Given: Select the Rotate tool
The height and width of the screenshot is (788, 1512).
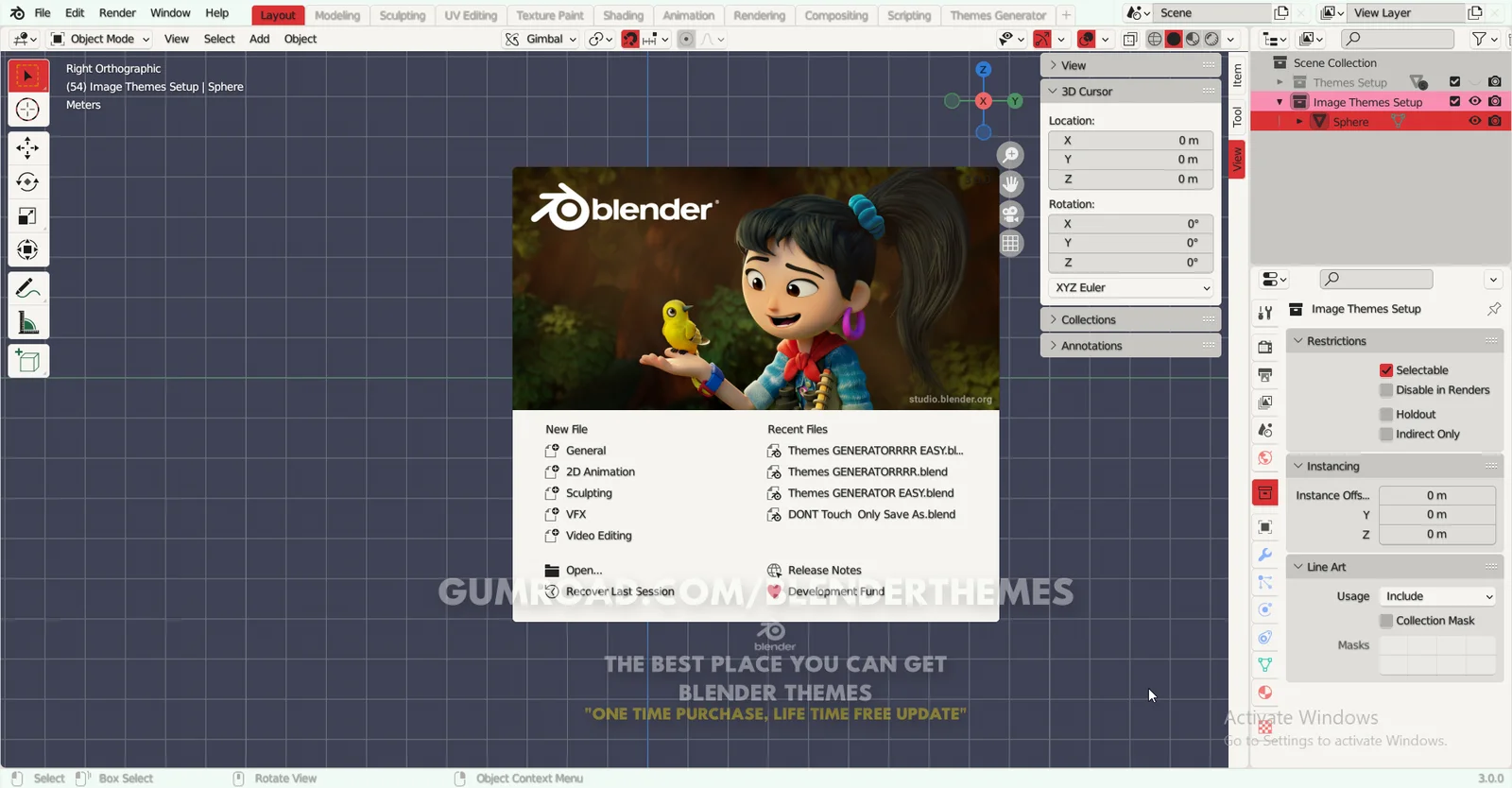Looking at the screenshot, I should (28, 181).
